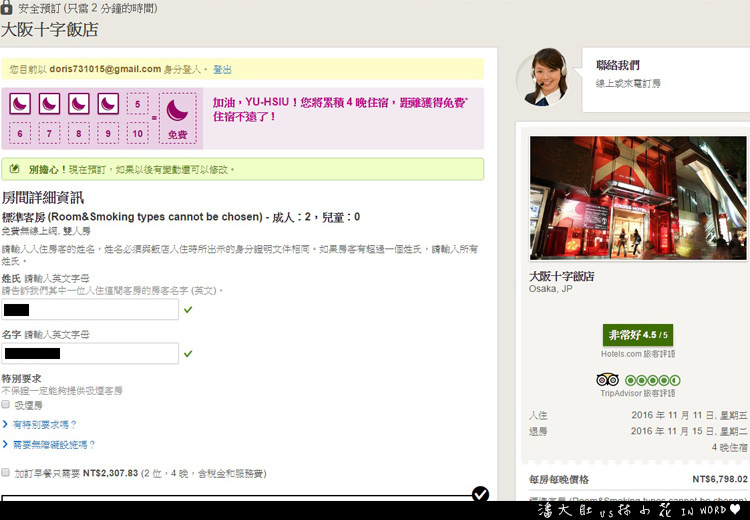Click the black circular checkmark icon

pyautogui.click(x=480, y=494)
